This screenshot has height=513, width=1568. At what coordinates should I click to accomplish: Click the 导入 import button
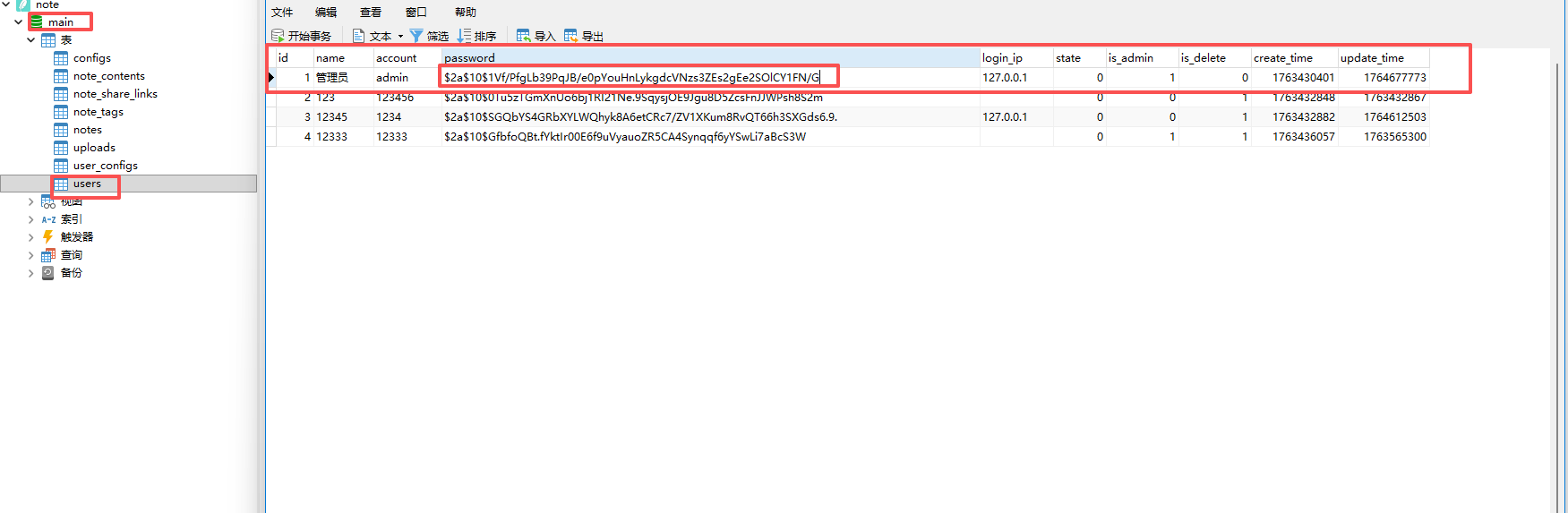tap(536, 36)
